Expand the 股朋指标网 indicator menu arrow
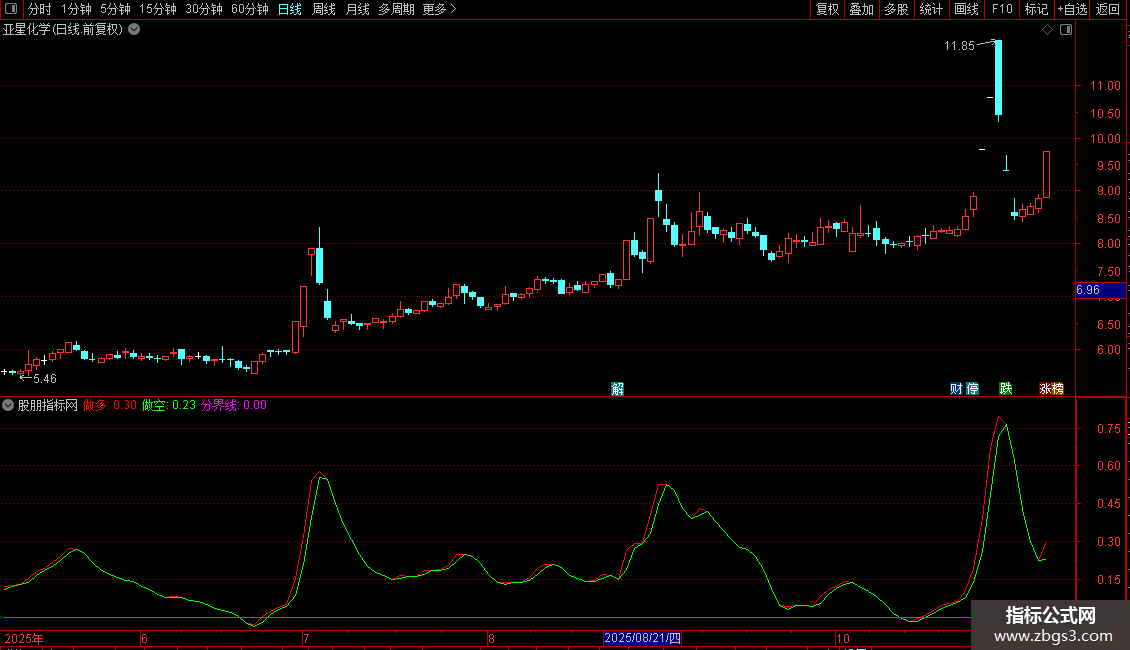The width and height of the screenshot is (1130, 650). (9, 405)
